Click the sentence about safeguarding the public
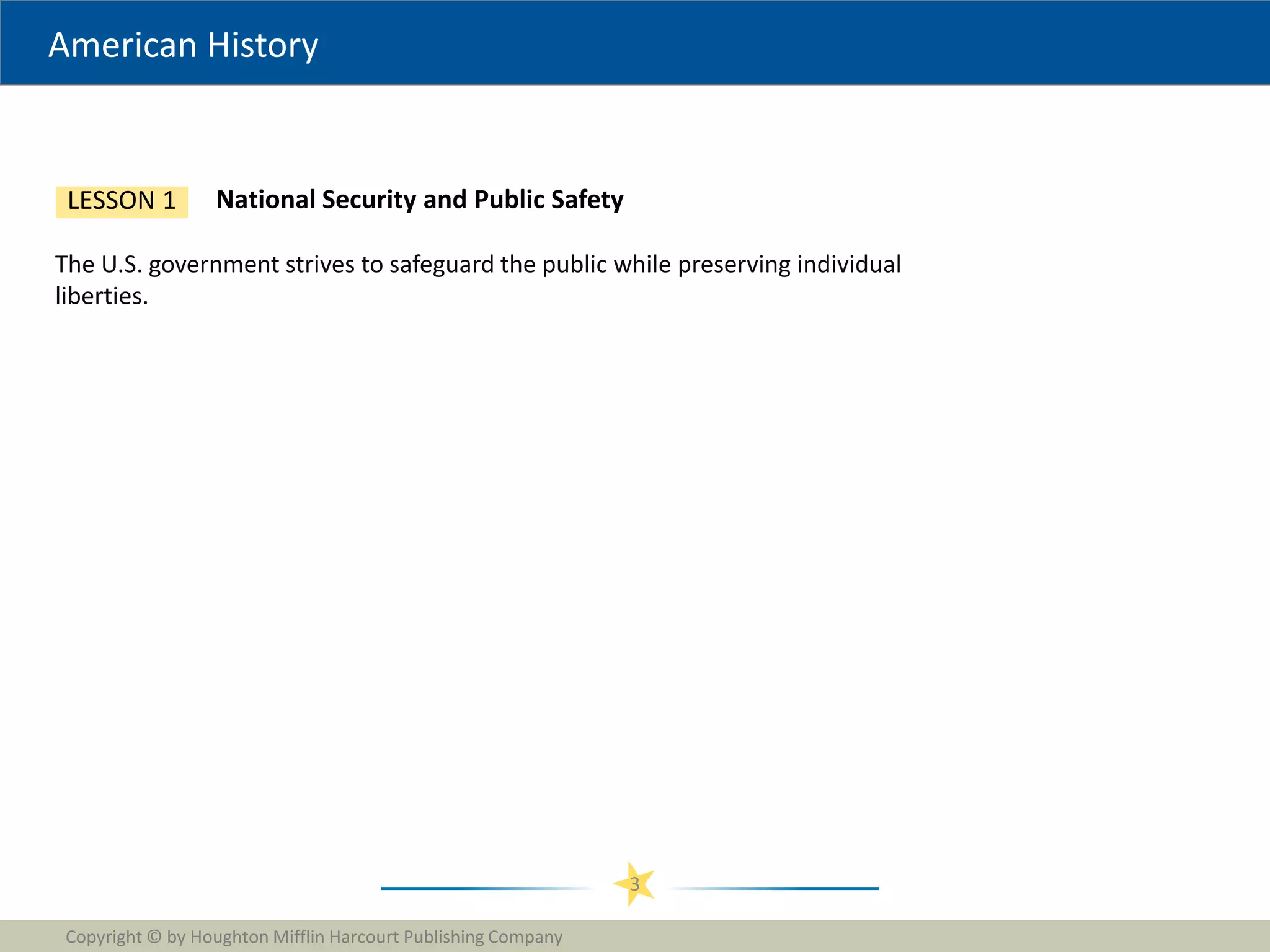This screenshot has width=1270, height=952. coord(477,280)
